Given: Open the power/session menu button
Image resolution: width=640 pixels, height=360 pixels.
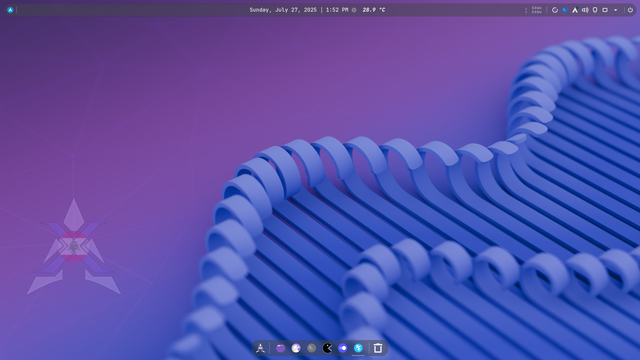Looking at the screenshot, I should pyautogui.click(x=630, y=10).
